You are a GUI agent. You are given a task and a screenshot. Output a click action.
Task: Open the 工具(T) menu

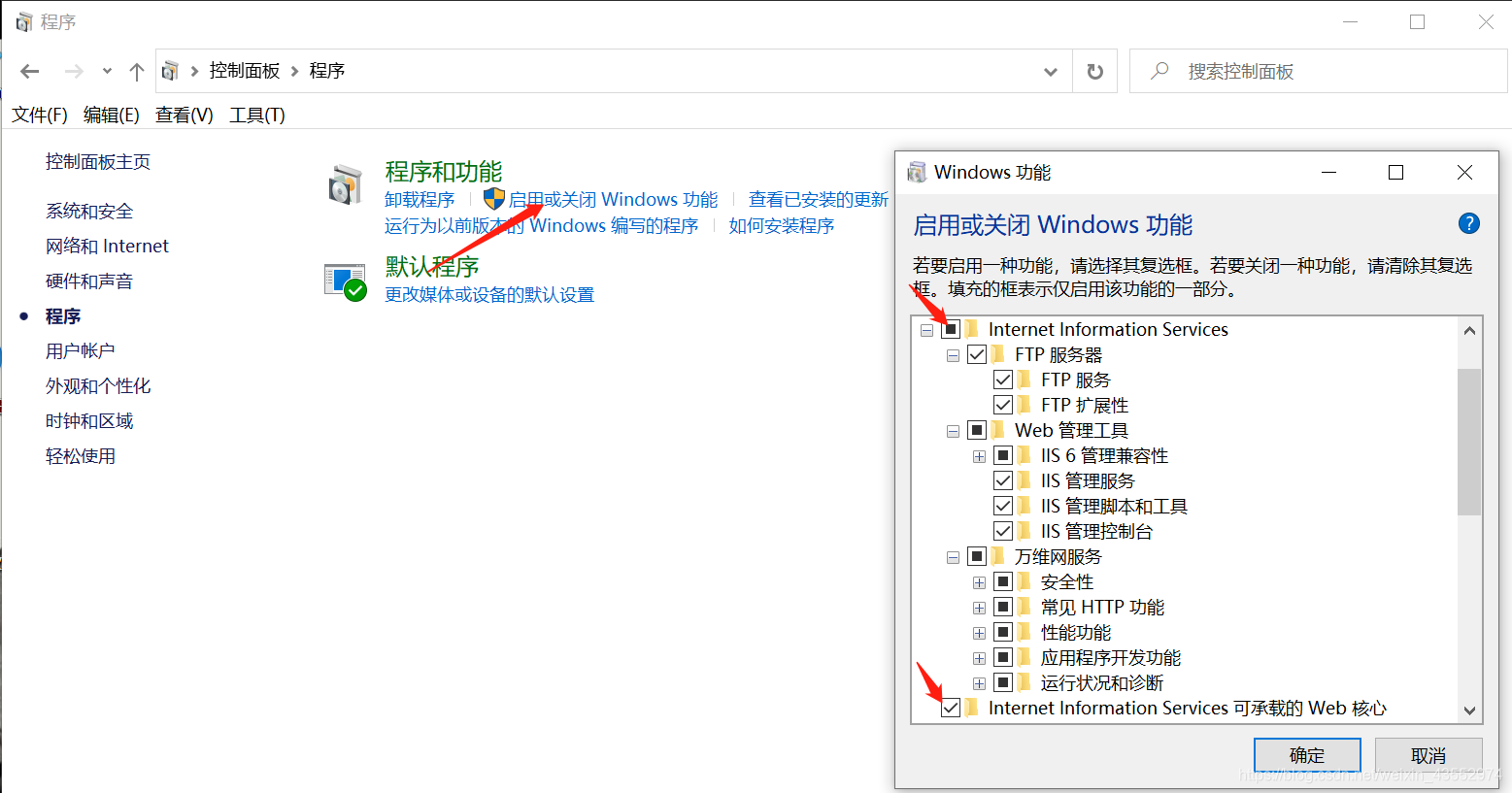tap(257, 115)
